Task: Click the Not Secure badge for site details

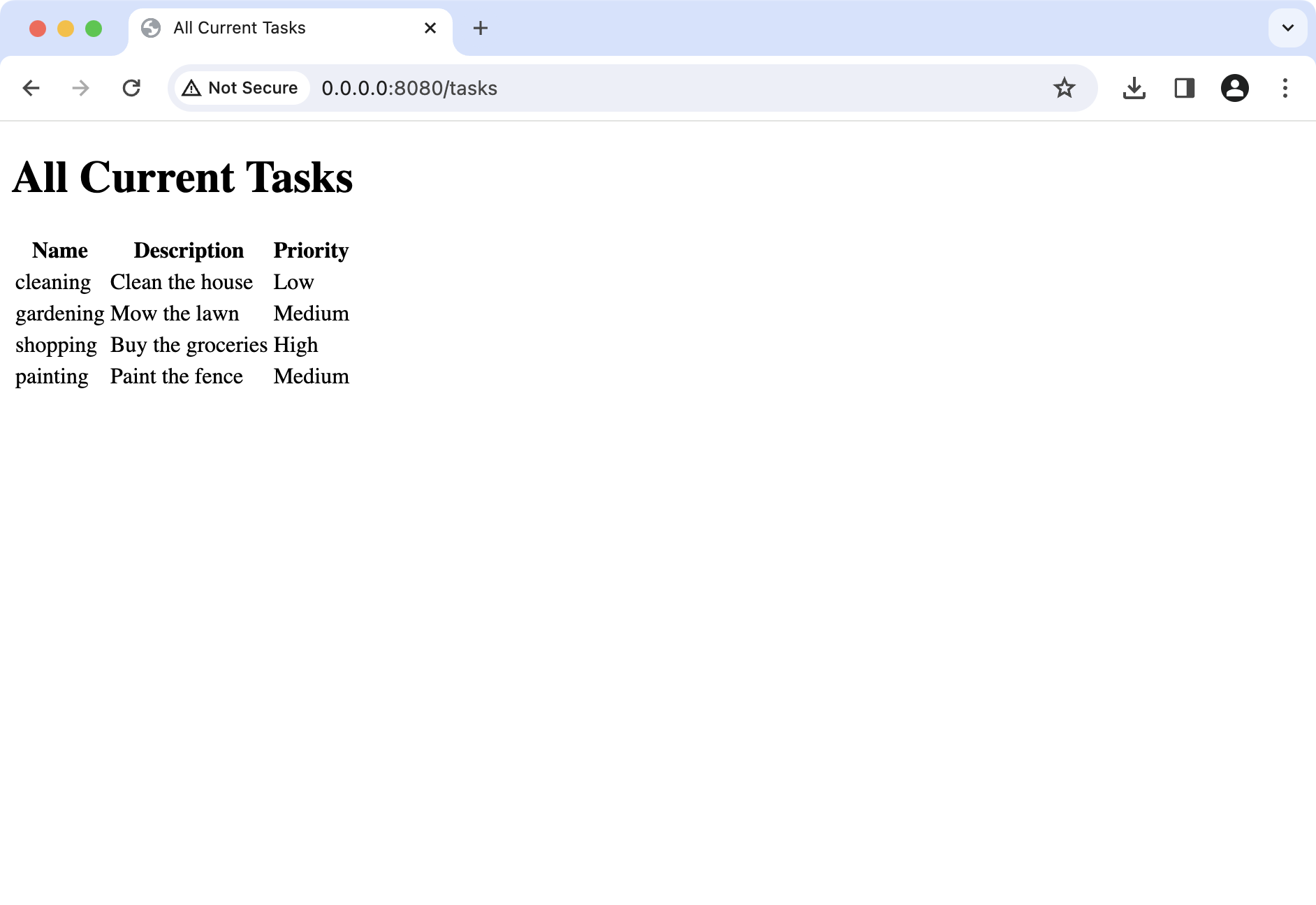Action: 240,88
